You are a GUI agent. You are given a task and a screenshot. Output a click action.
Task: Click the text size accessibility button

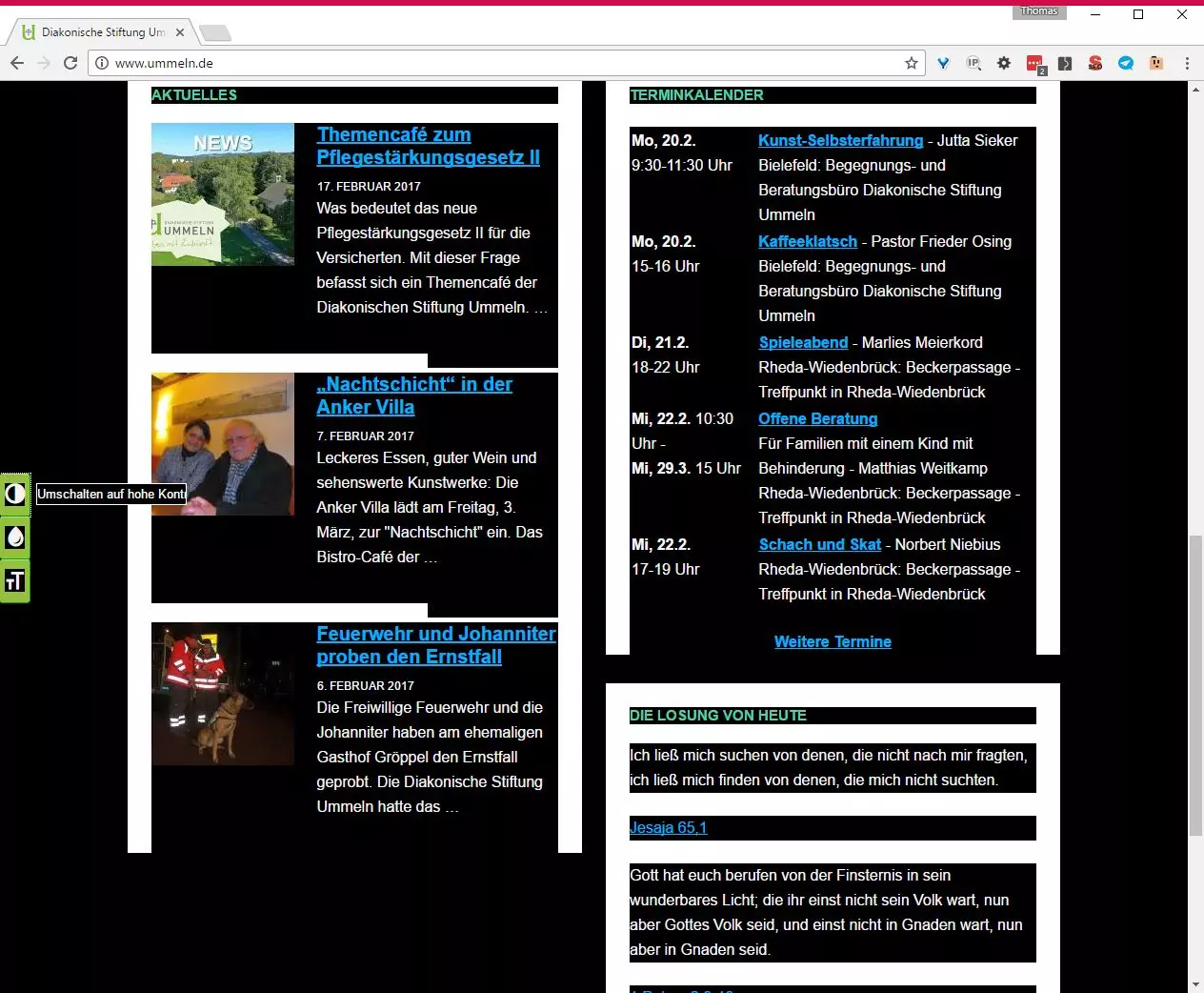click(x=15, y=580)
